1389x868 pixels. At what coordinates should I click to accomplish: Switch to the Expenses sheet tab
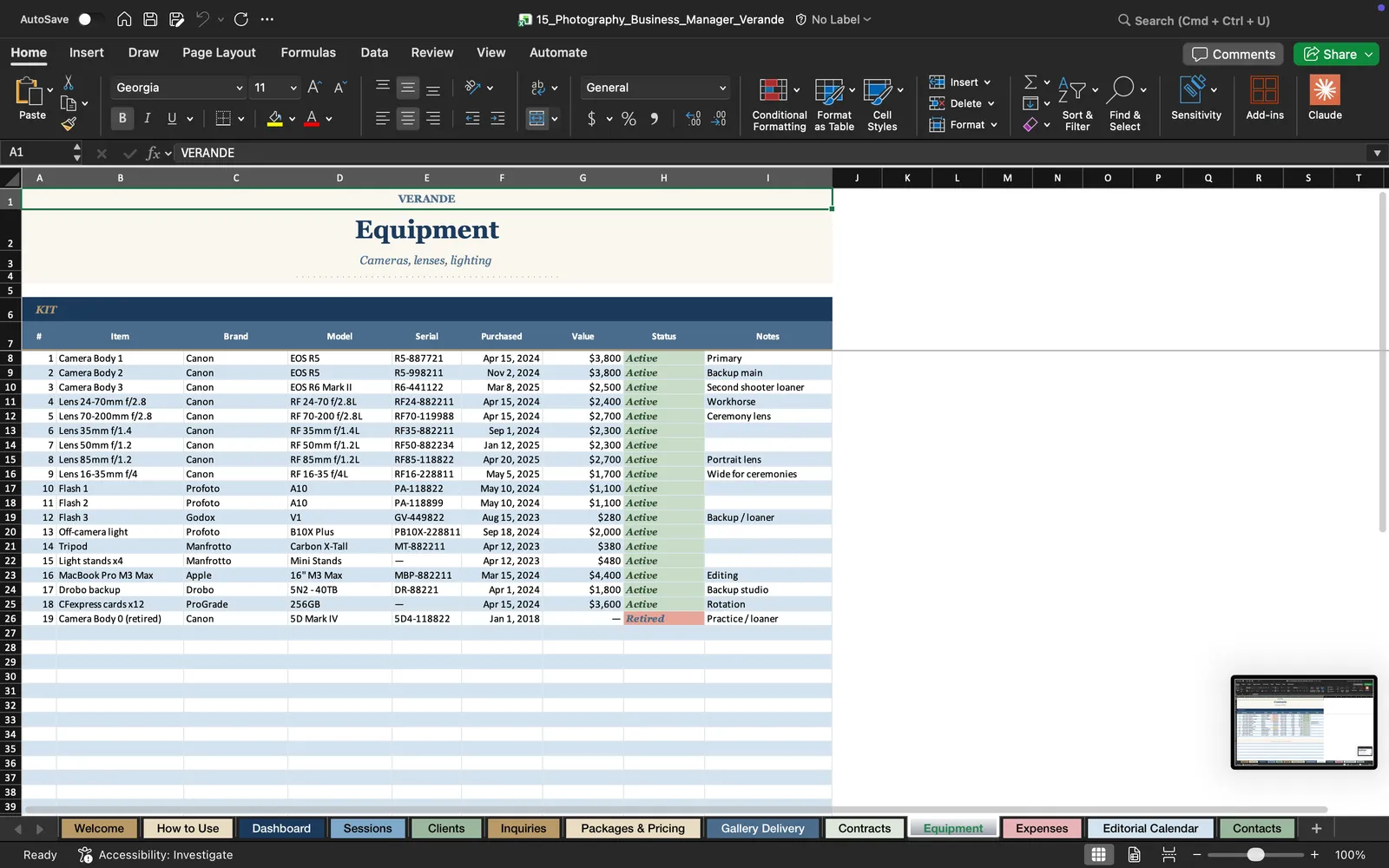click(1042, 828)
